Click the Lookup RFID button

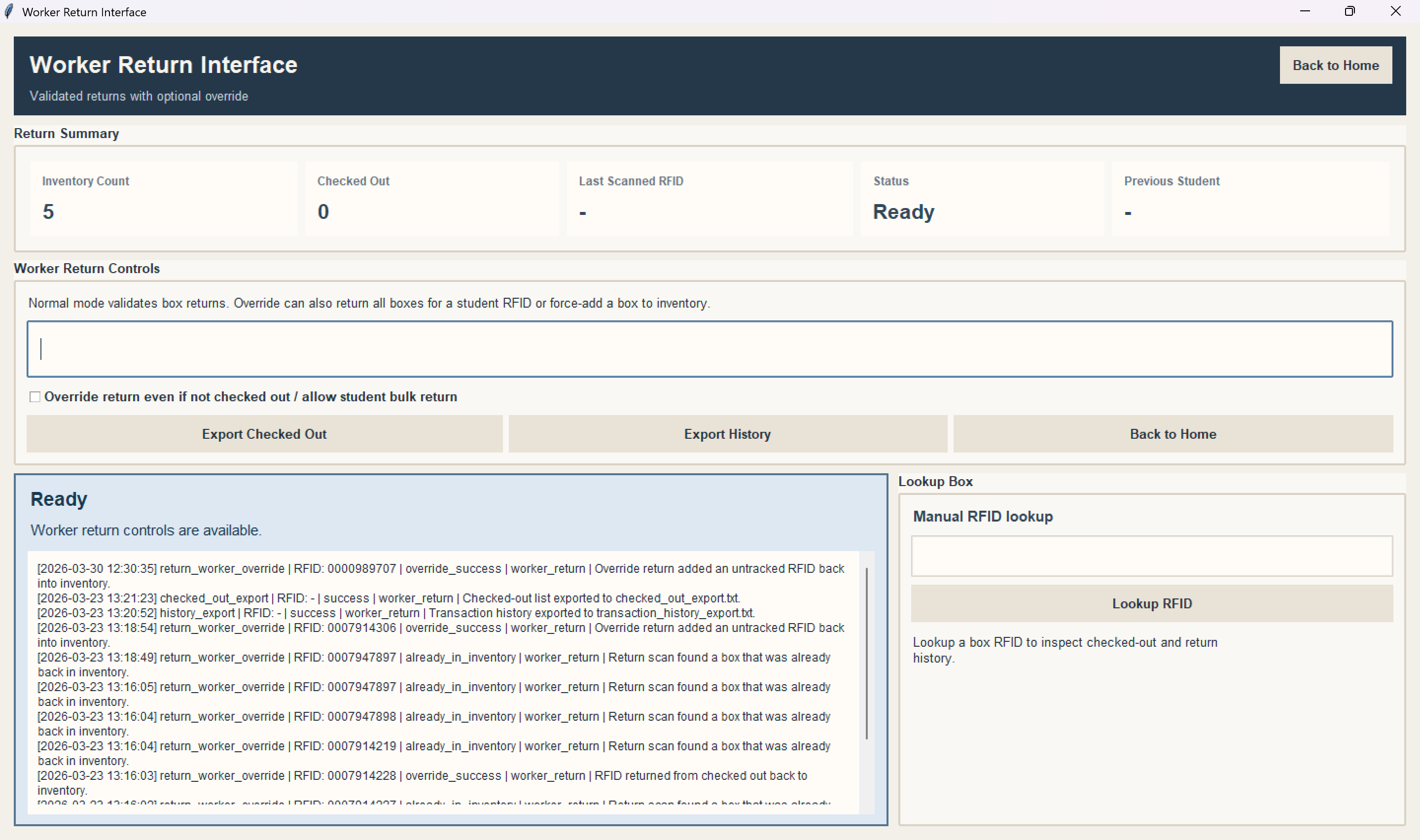(x=1152, y=603)
